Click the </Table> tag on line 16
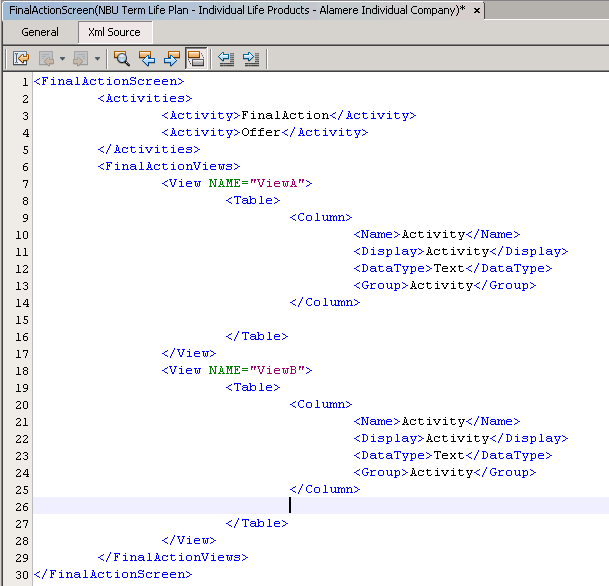Image resolution: width=609 pixels, height=586 pixels. (x=257, y=336)
